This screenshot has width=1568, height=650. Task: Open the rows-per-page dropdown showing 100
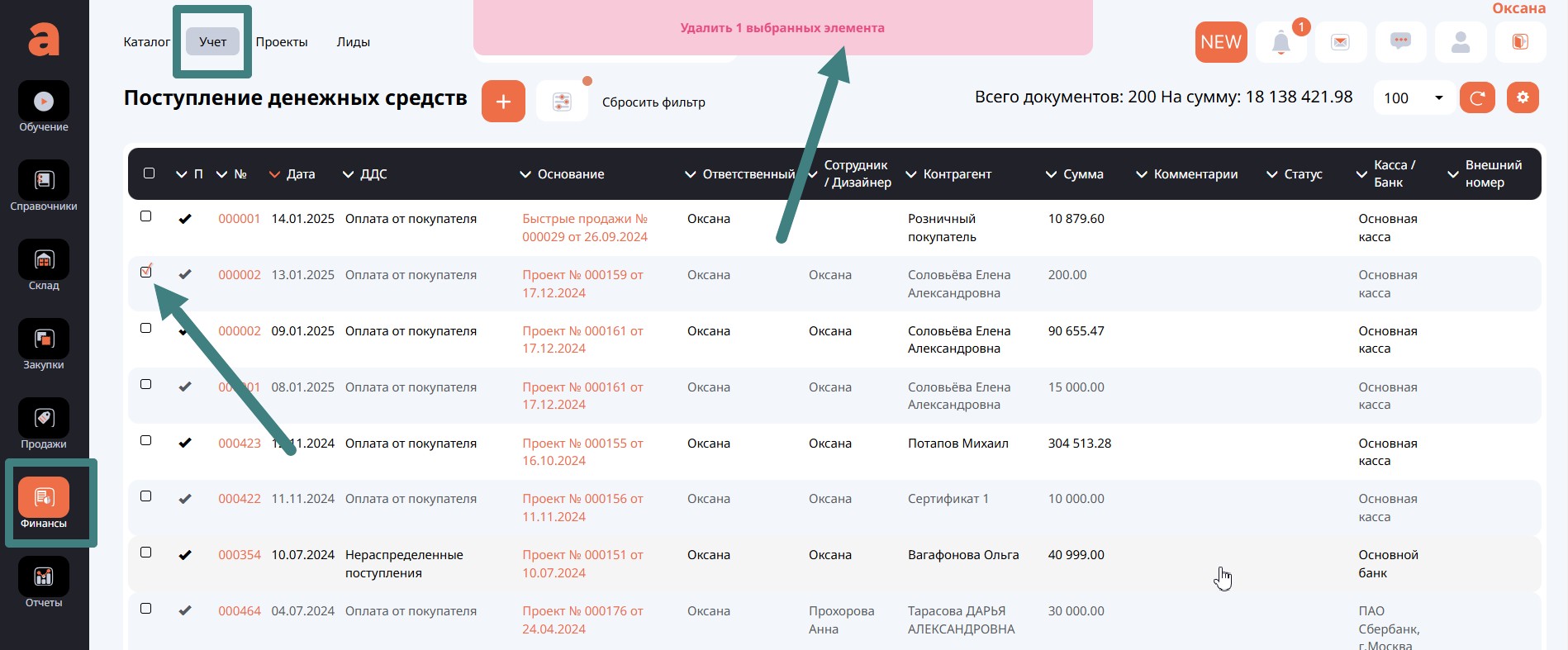tap(1414, 98)
